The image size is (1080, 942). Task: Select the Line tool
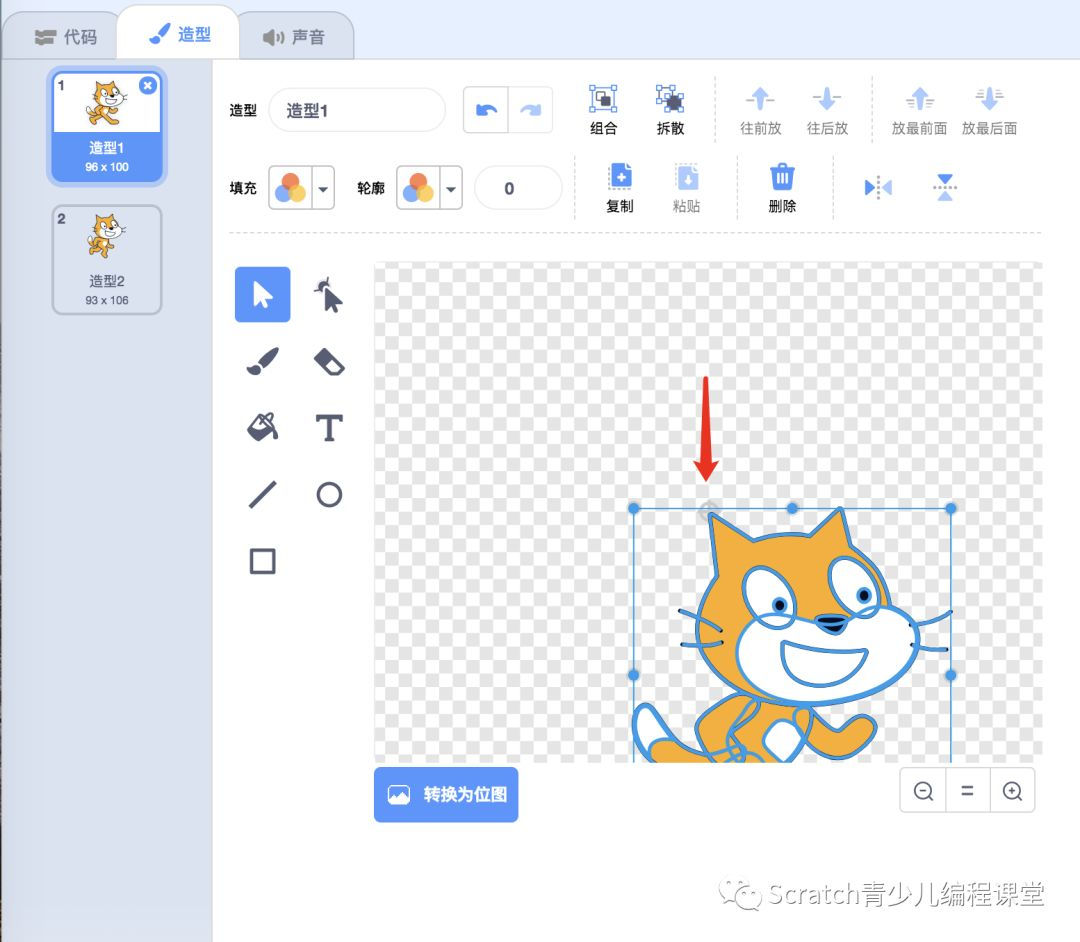tap(261, 494)
